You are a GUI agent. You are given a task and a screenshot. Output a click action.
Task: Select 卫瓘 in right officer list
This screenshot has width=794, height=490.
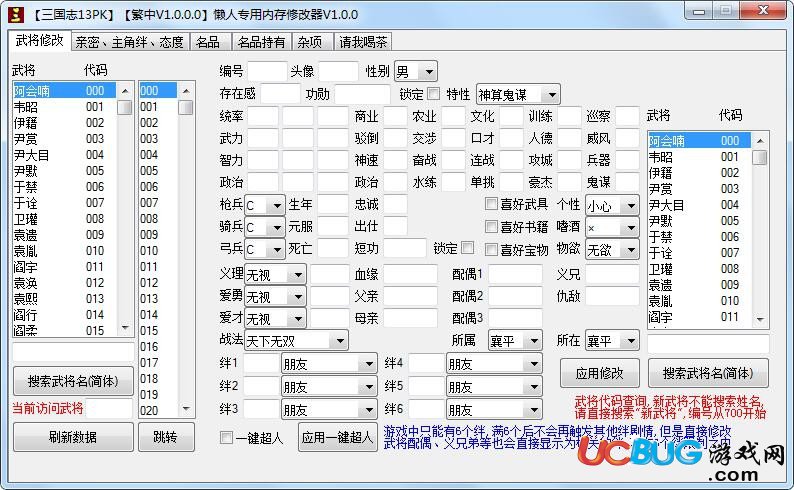[x=700, y=269]
